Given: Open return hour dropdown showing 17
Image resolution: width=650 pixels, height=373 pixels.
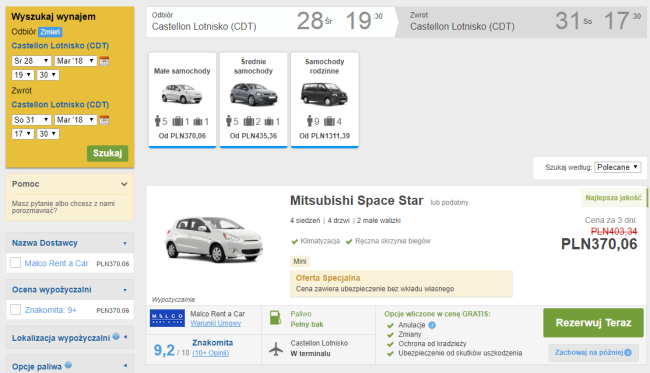Looking at the screenshot, I should coord(23,134).
